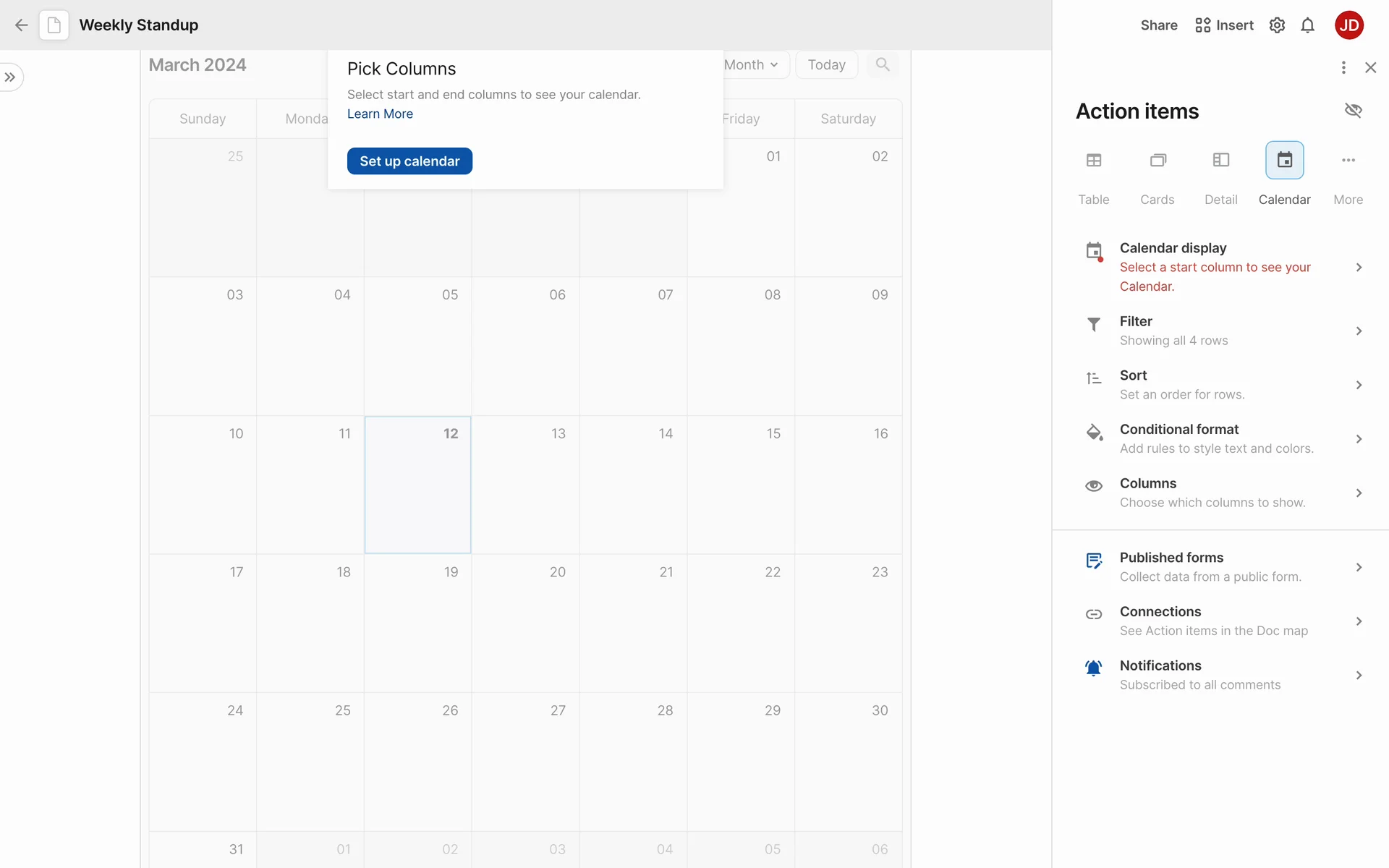
Task: Choose the Detail view layout
Action: point(1220,161)
